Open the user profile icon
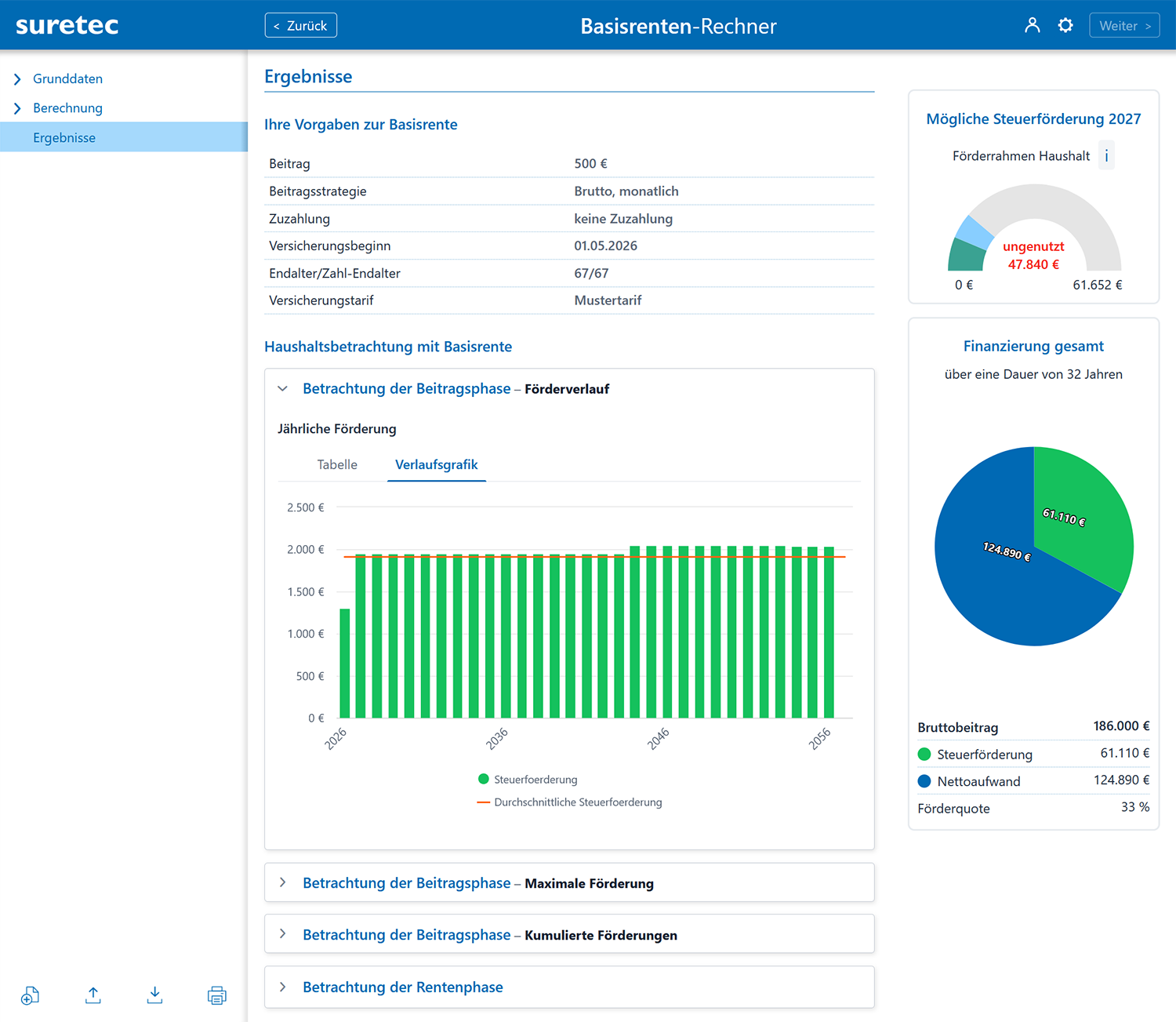Image resolution: width=1176 pixels, height=1022 pixels. (1032, 25)
